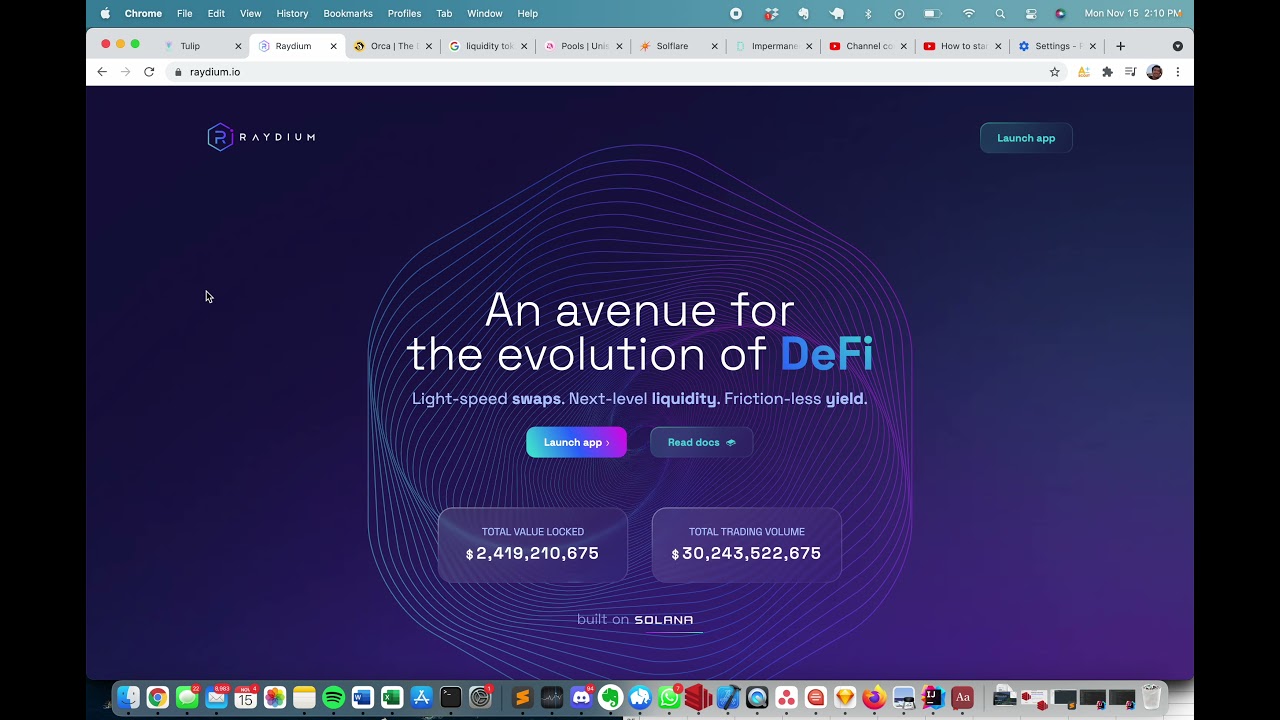
Task: Open Terminal from the Dock
Action: pos(451,697)
